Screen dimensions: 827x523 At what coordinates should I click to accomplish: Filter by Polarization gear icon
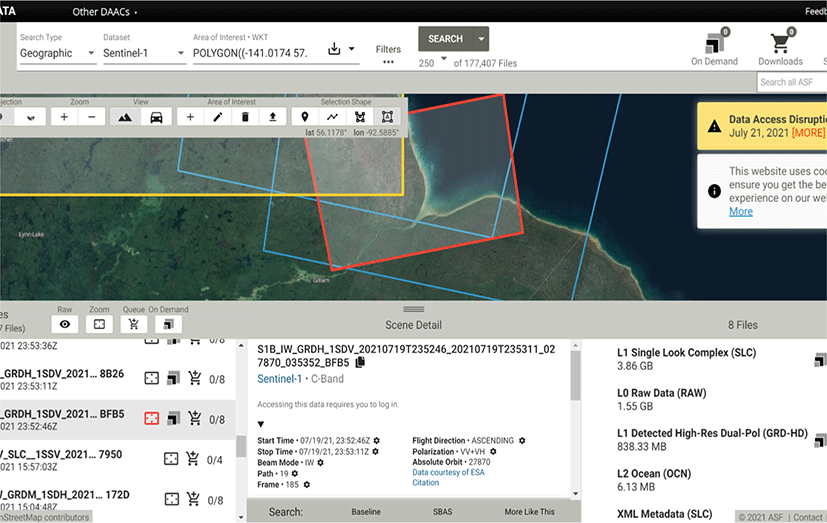493,451
